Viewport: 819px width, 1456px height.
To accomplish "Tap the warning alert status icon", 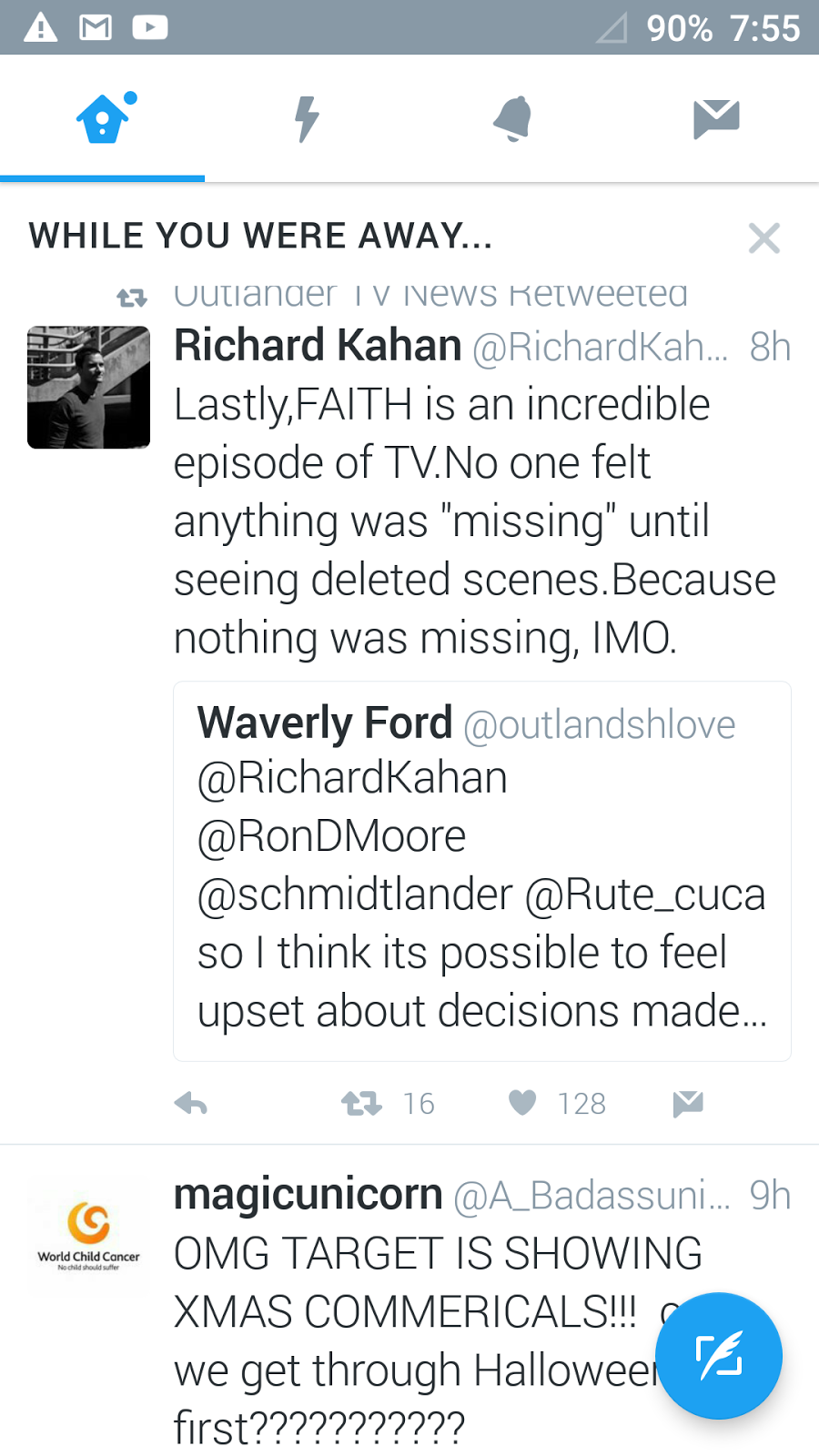I will 40,27.
